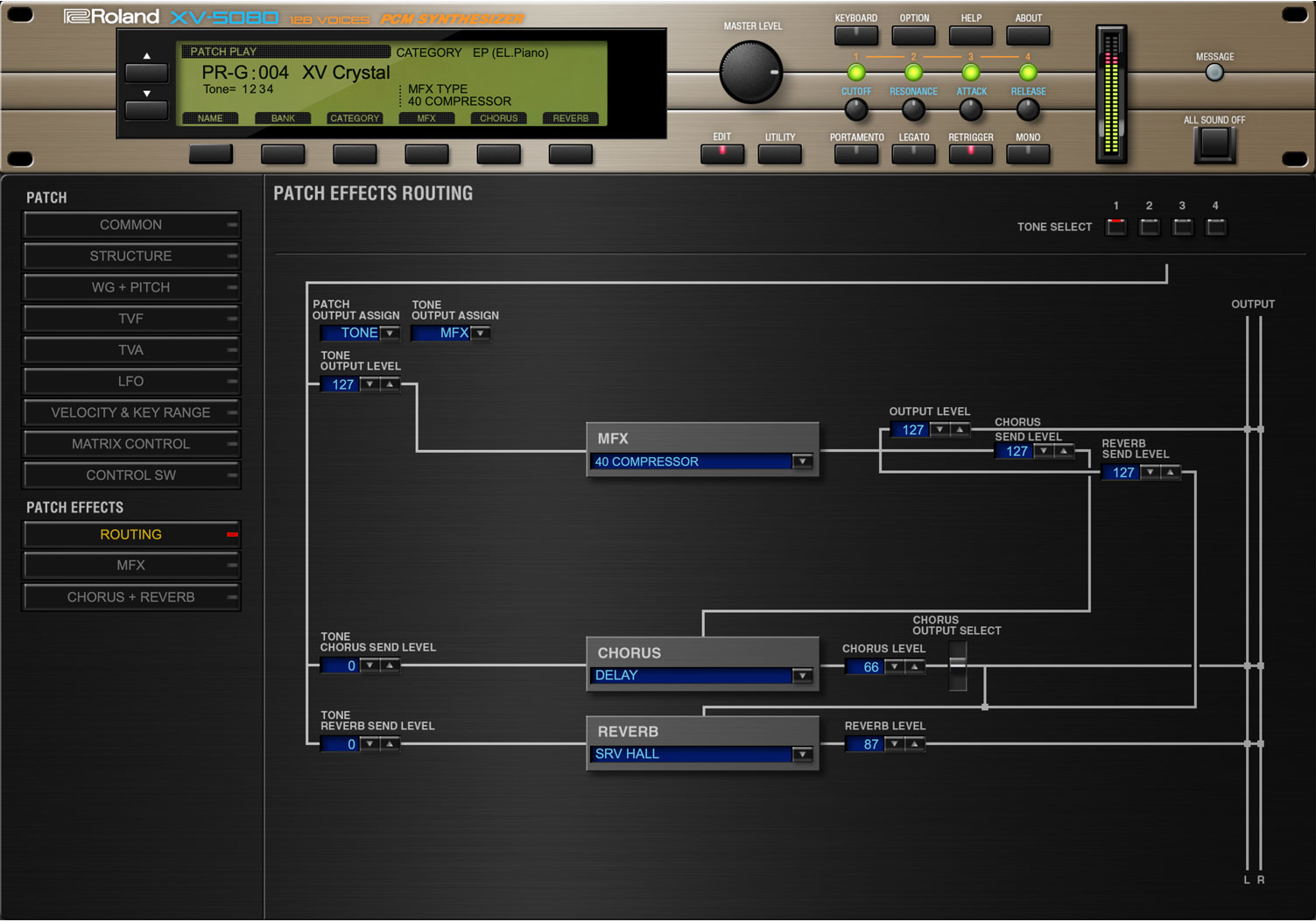1316x922 pixels.
Task: Decrease MFX Reverb Send Level
Action: (1151, 473)
